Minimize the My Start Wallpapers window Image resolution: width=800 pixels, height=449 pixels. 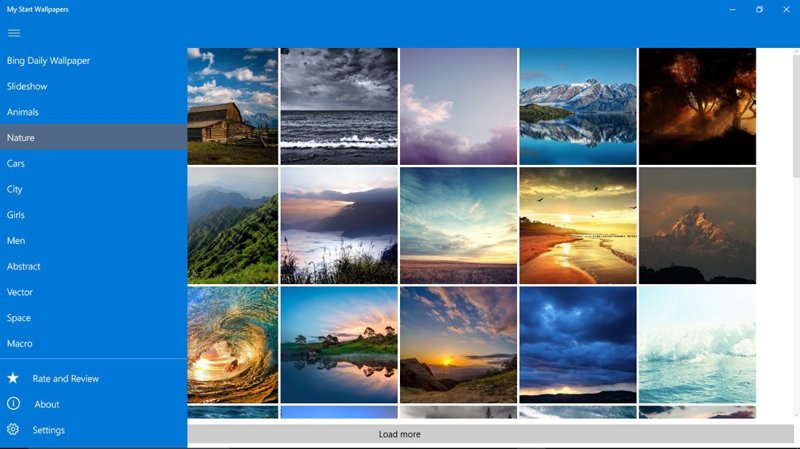click(733, 9)
